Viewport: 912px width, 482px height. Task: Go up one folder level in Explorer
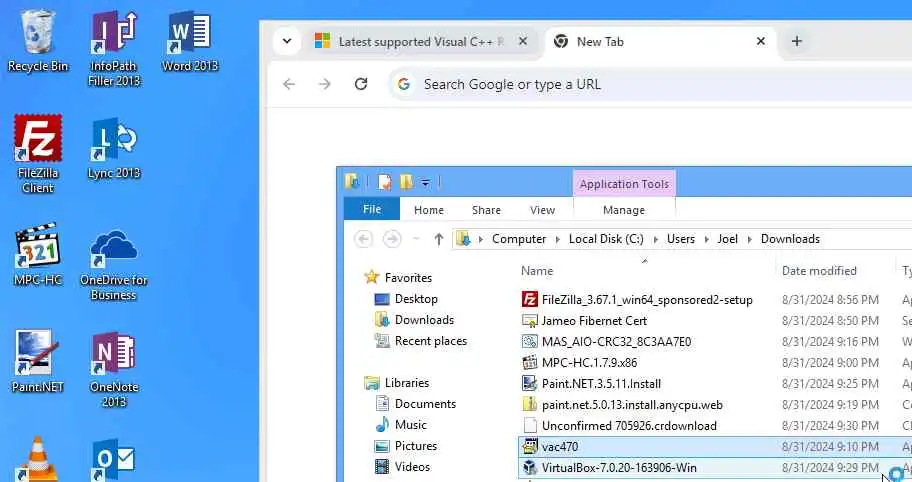click(x=439, y=239)
